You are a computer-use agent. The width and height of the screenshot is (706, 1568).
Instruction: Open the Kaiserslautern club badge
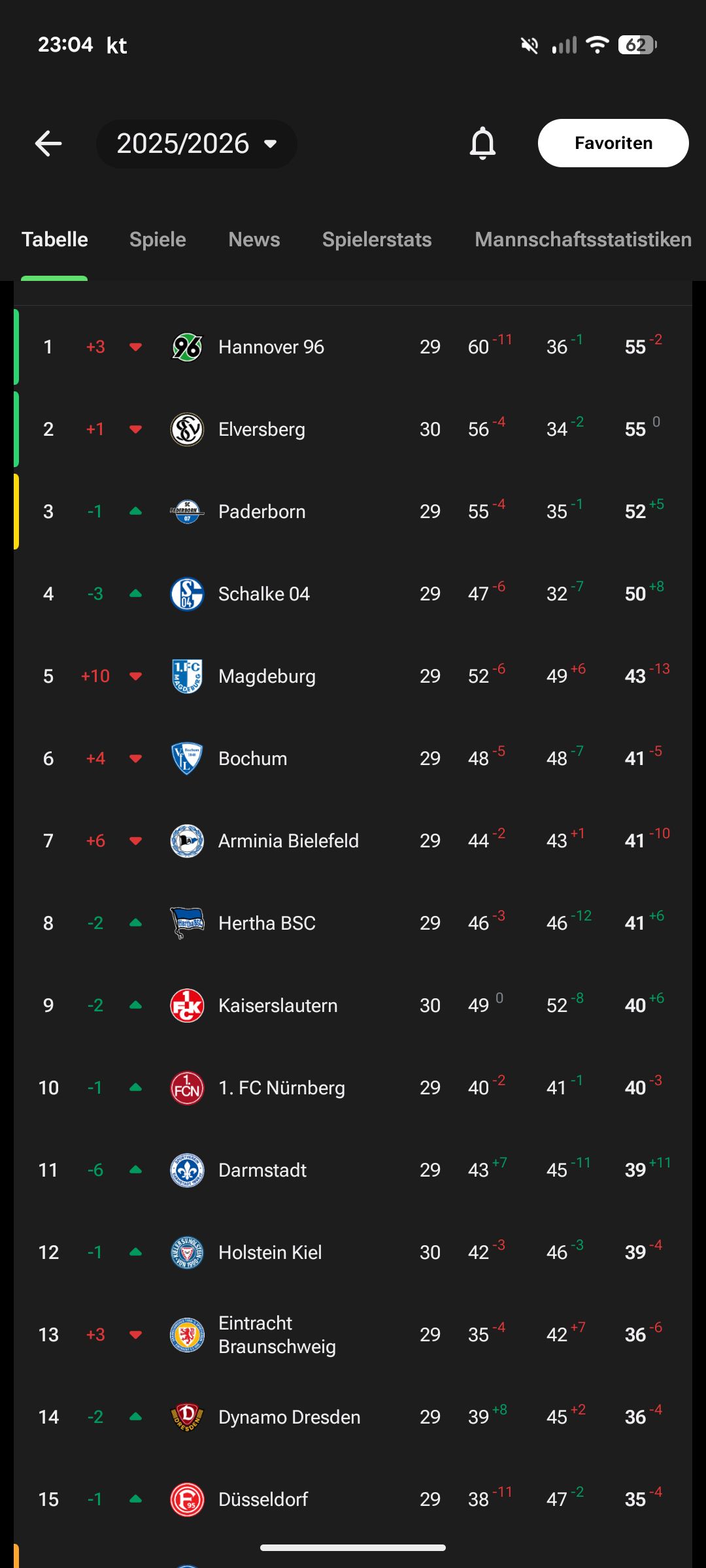click(187, 1005)
